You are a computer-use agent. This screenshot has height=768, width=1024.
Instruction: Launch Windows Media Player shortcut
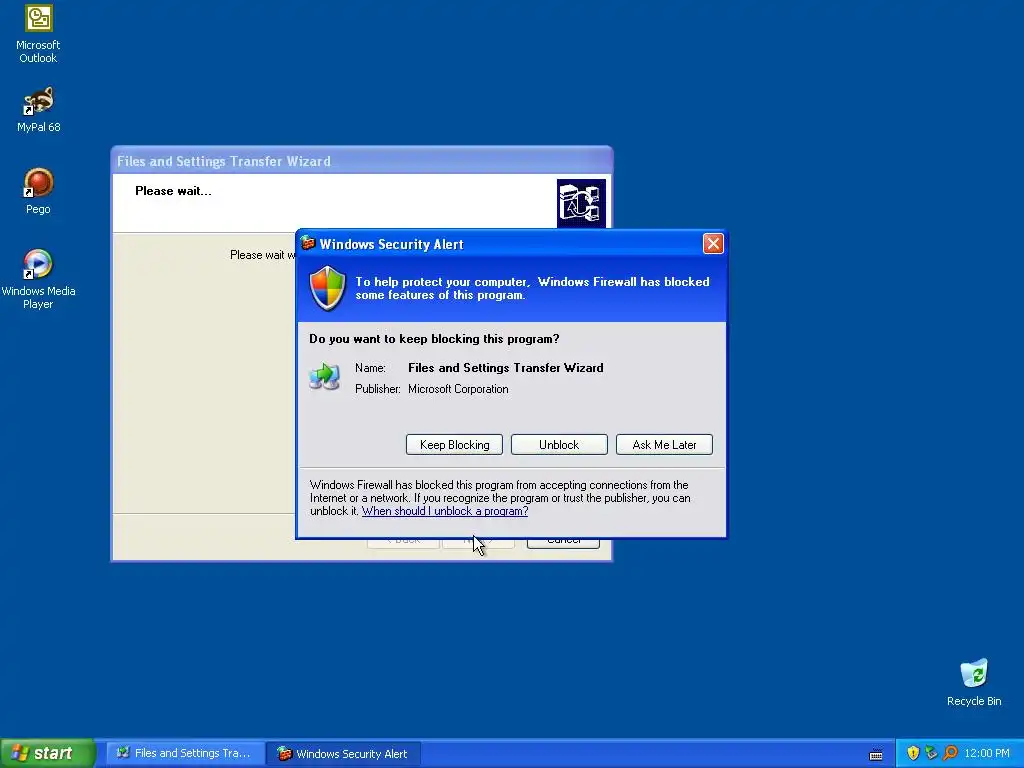pyautogui.click(x=39, y=280)
